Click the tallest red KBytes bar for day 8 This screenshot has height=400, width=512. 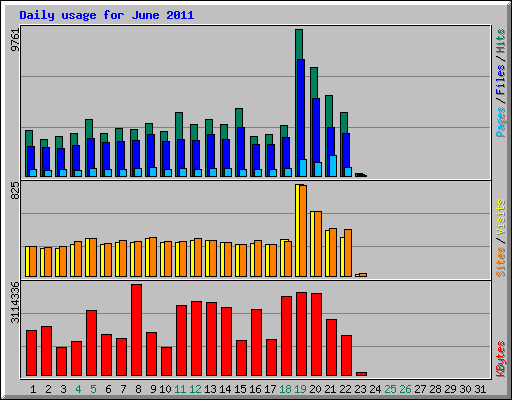coord(136,330)
